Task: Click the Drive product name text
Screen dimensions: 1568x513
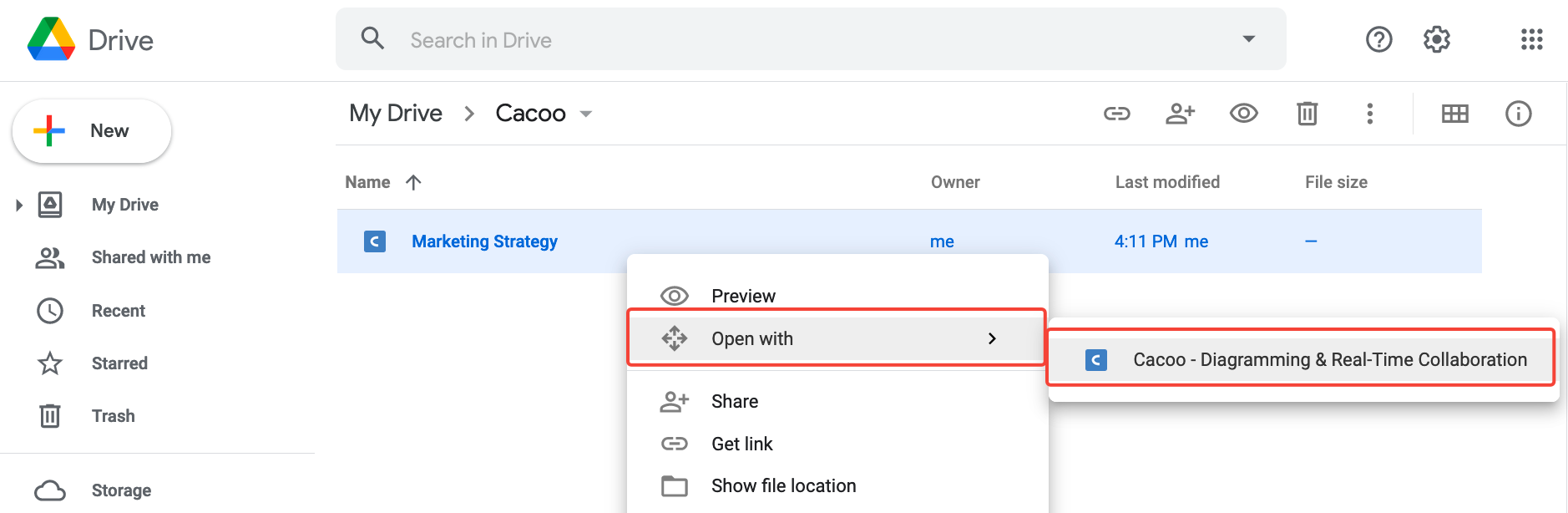Action: (x=121, y=40)
